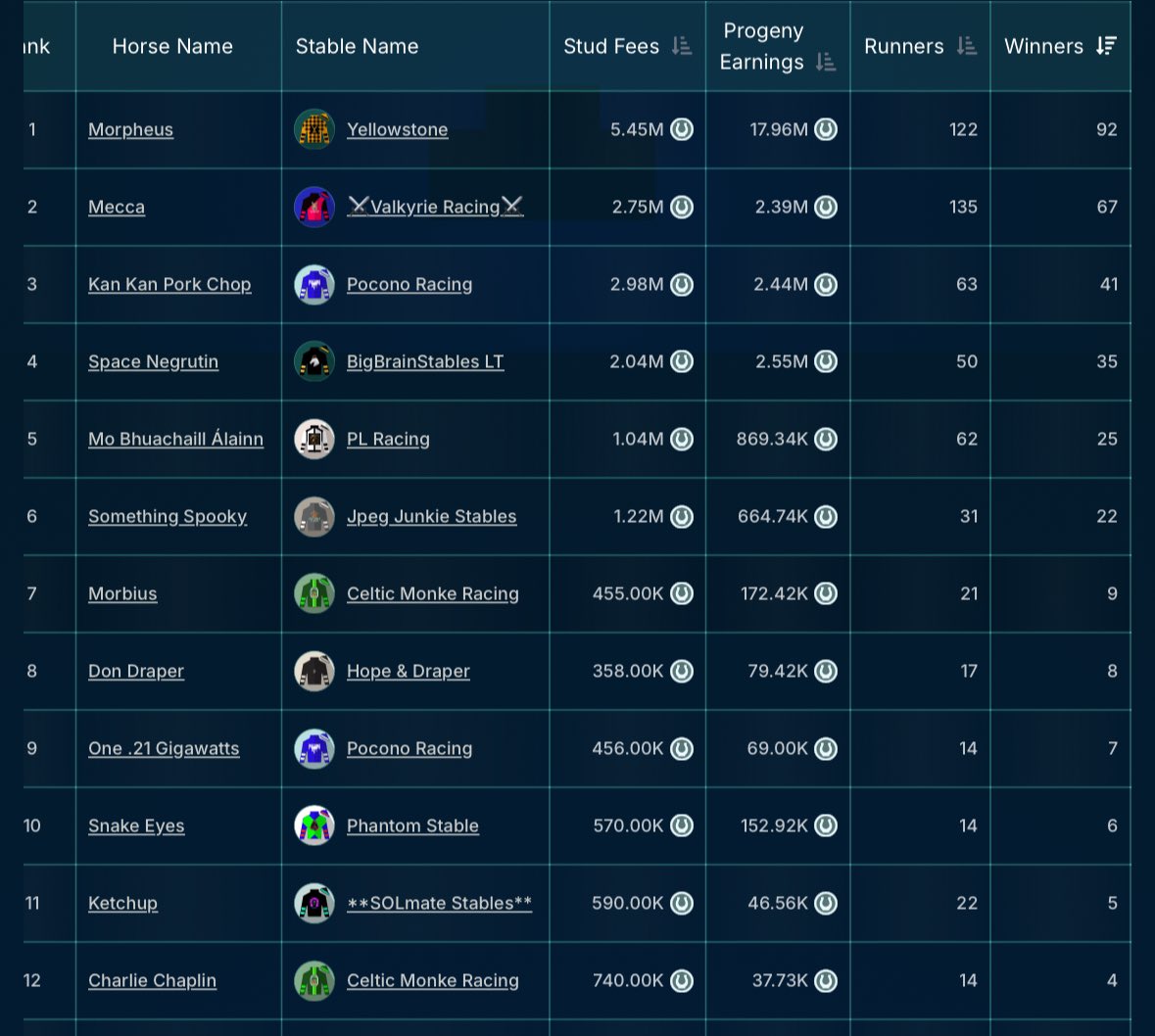Viewport: 1155px width, 1036px height.
Task: Open Space Negrutin horse link
Action: click(153, 361)
